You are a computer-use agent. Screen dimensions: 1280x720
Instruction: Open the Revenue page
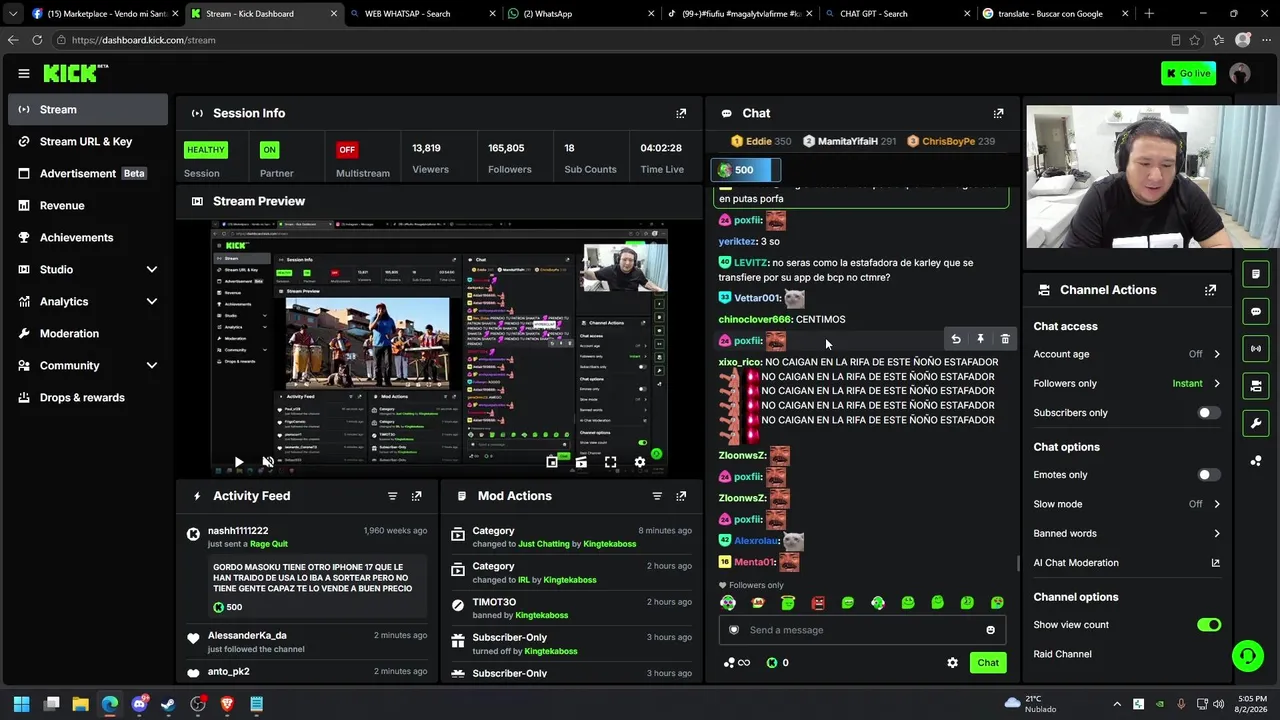[88, 205]
